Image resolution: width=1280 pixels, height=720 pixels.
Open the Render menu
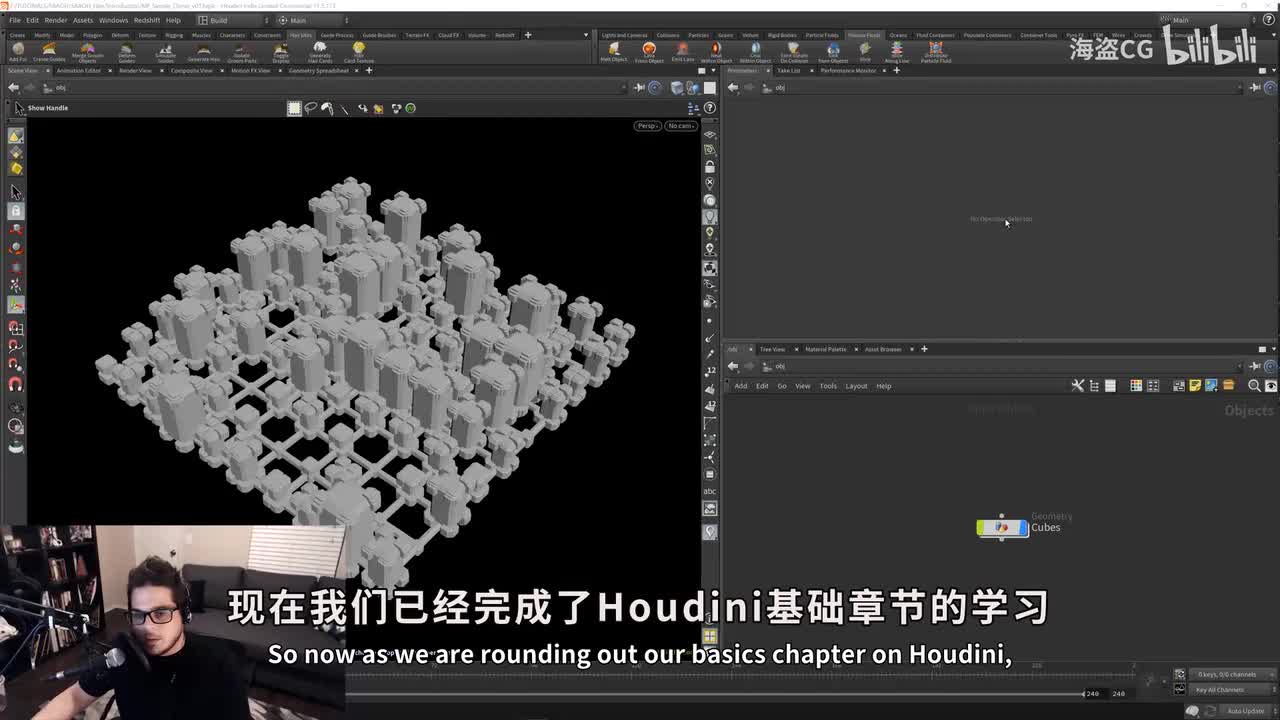56,20
